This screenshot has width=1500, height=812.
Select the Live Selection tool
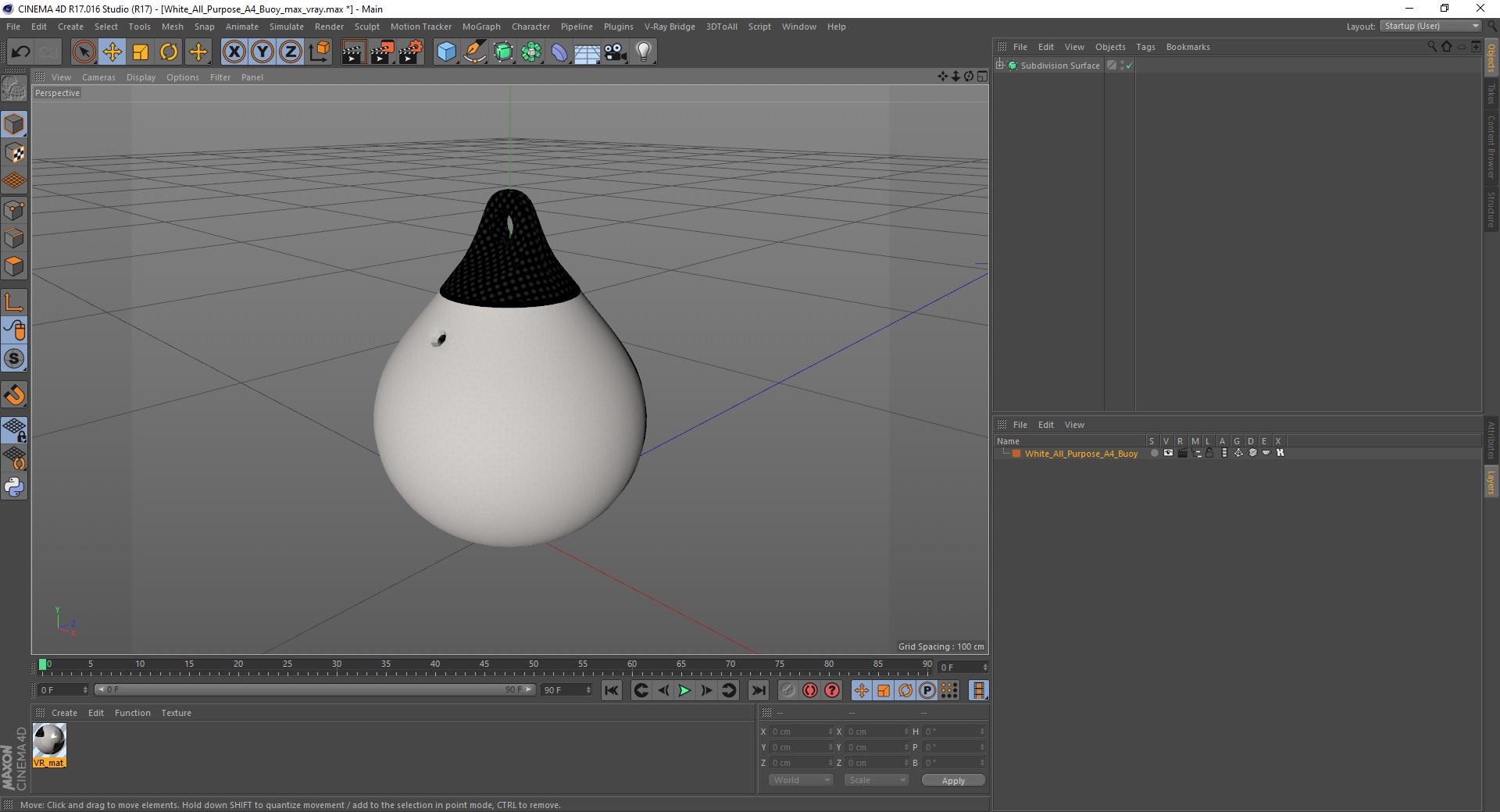(x=84, y=52)
